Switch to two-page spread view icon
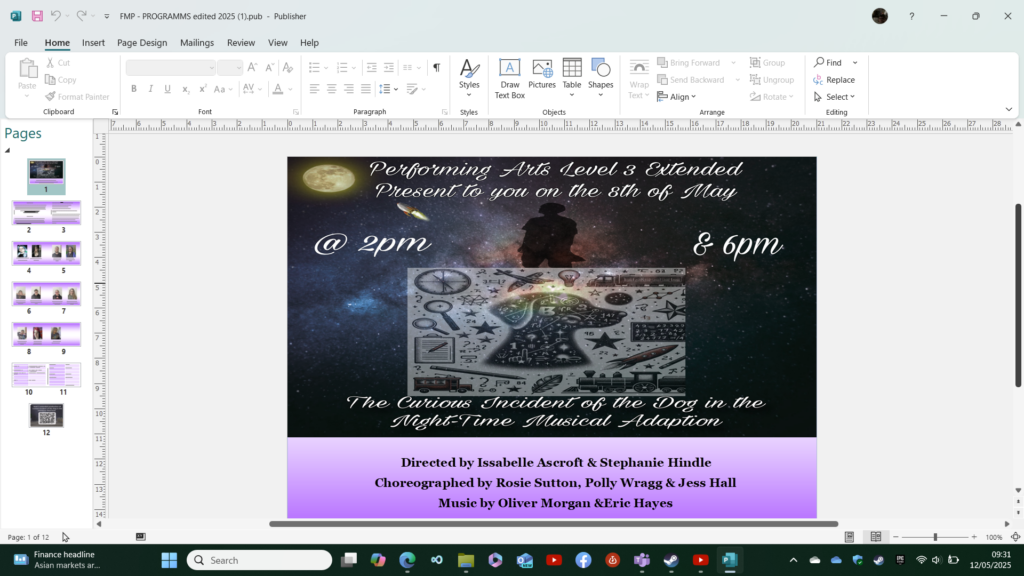 click(876, 537)
